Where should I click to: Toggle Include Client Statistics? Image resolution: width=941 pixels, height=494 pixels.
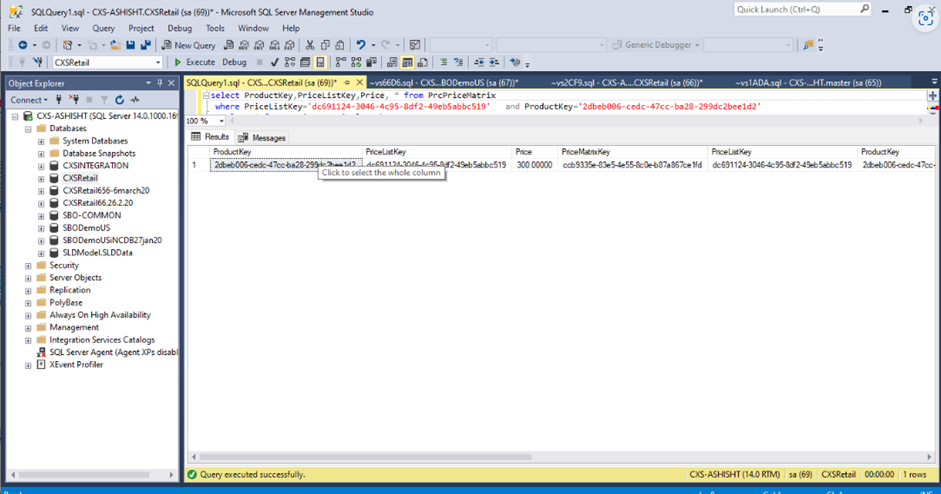tap(371, 62)
